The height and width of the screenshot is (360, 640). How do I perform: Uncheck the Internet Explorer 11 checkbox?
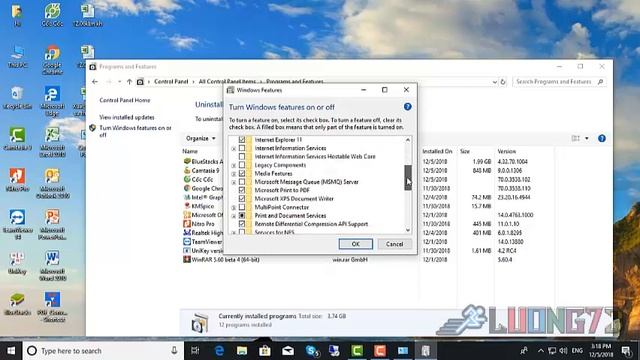pyautogui.click(x=242, y=140)
